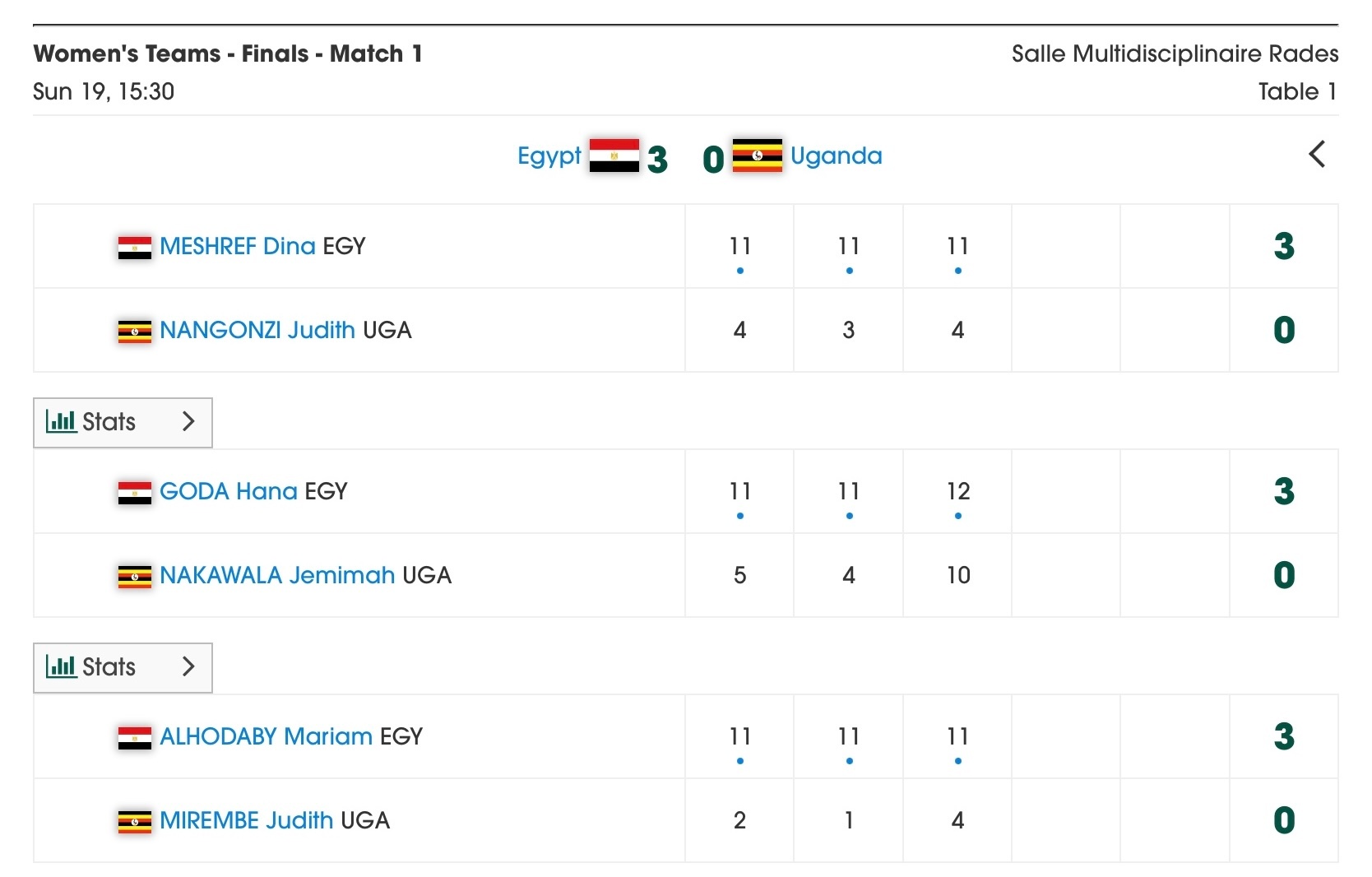Open Stats below the GODA vs NAKAWALA match
Screen dimensions: 1372x877
click(x=123, y=667)
